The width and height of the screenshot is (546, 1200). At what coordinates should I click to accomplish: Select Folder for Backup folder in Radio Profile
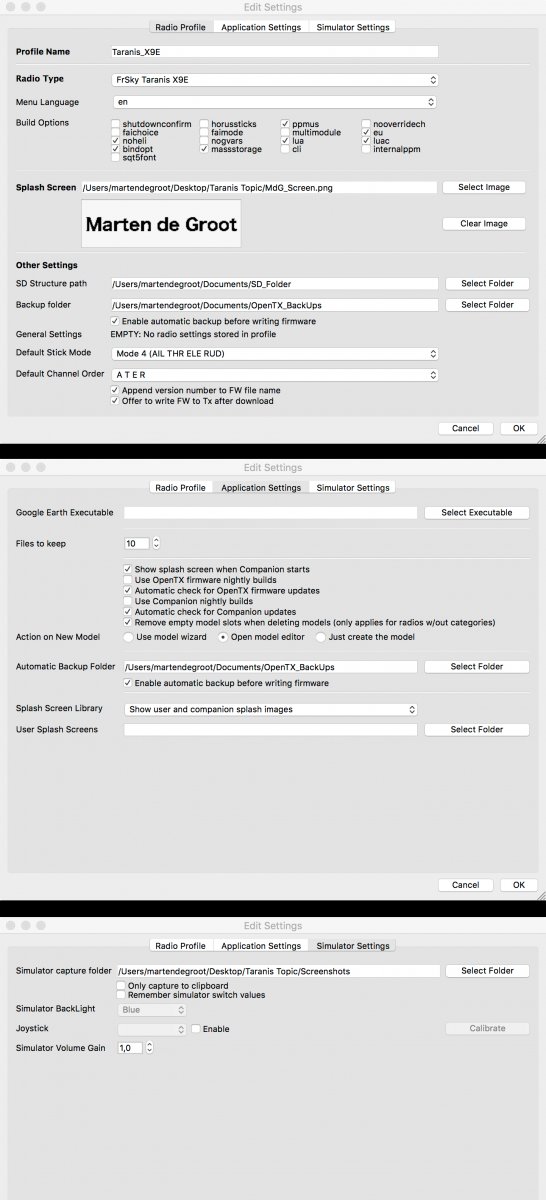coord(487,305)
